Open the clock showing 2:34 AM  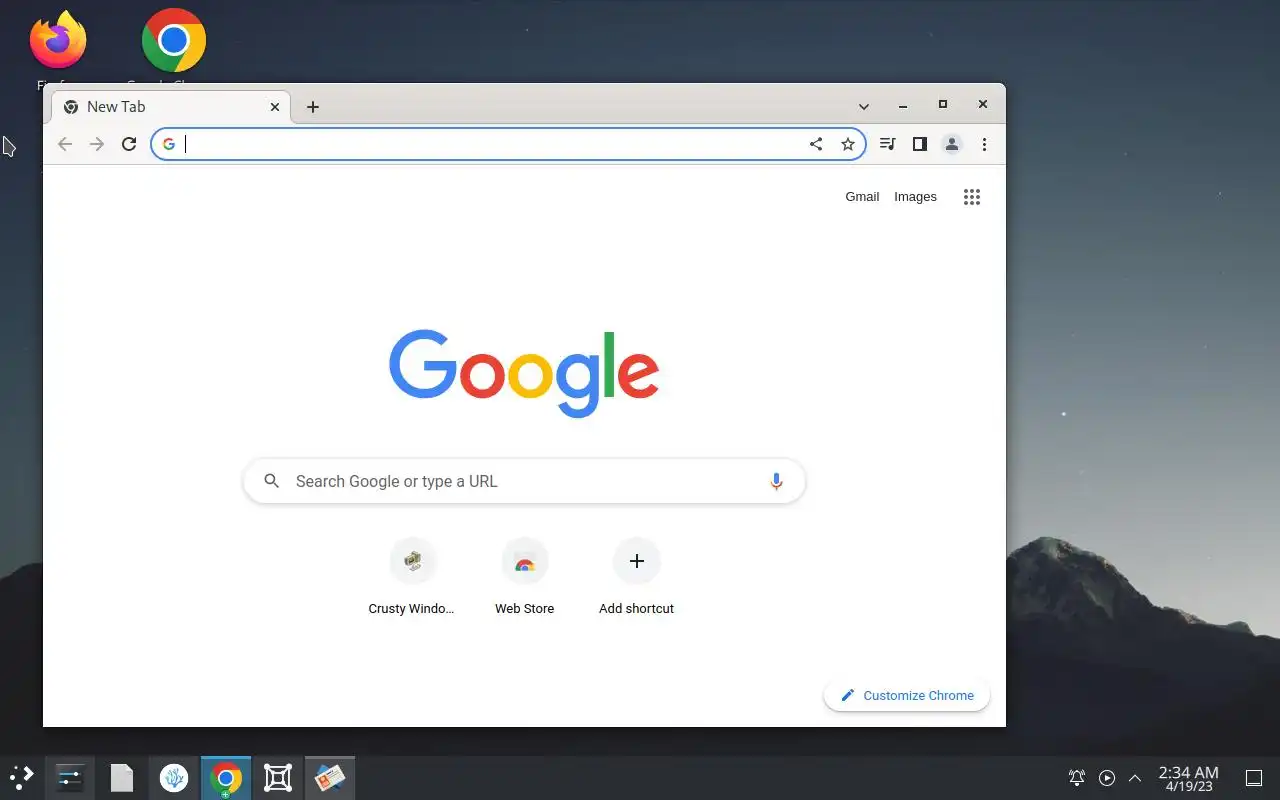[1188, 778]
